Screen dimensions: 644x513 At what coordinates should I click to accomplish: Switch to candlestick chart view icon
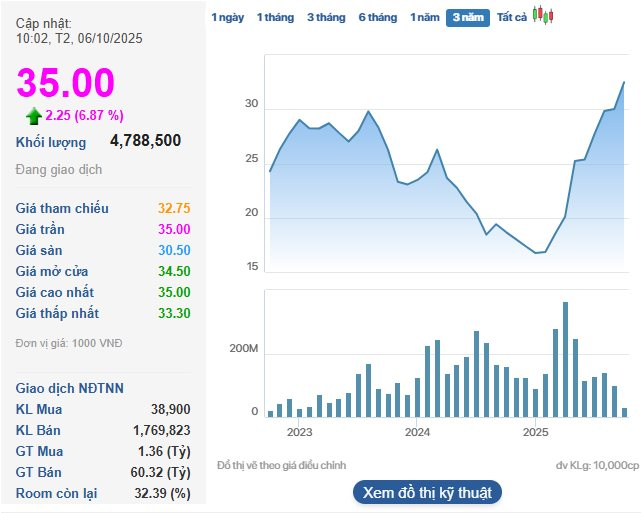click(x=542, y=16)
